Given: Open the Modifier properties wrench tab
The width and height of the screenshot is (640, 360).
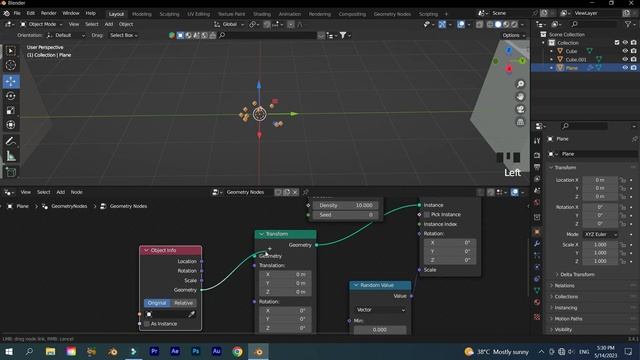Looking at the screenshot, I should [x=537, y=244].
